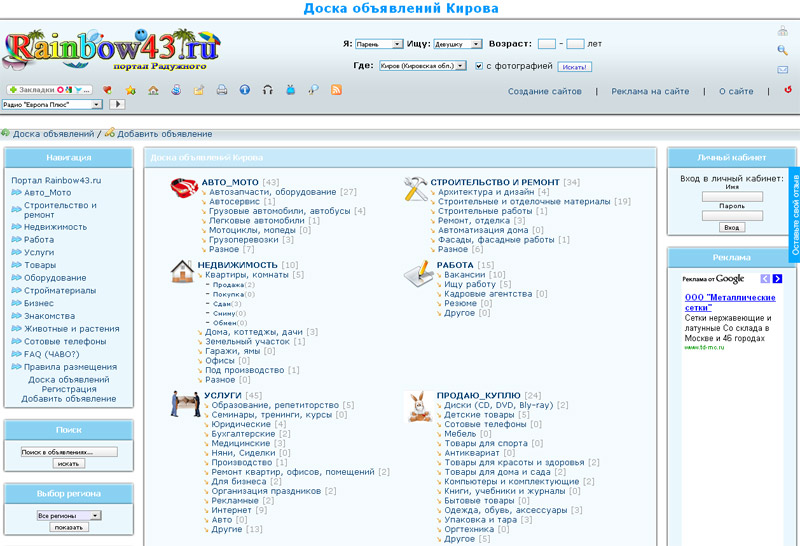The height and width of the screenshot is (546, 800).
Task: Expand the 'Все регионы' region dropdown
Action: [68, 515]
